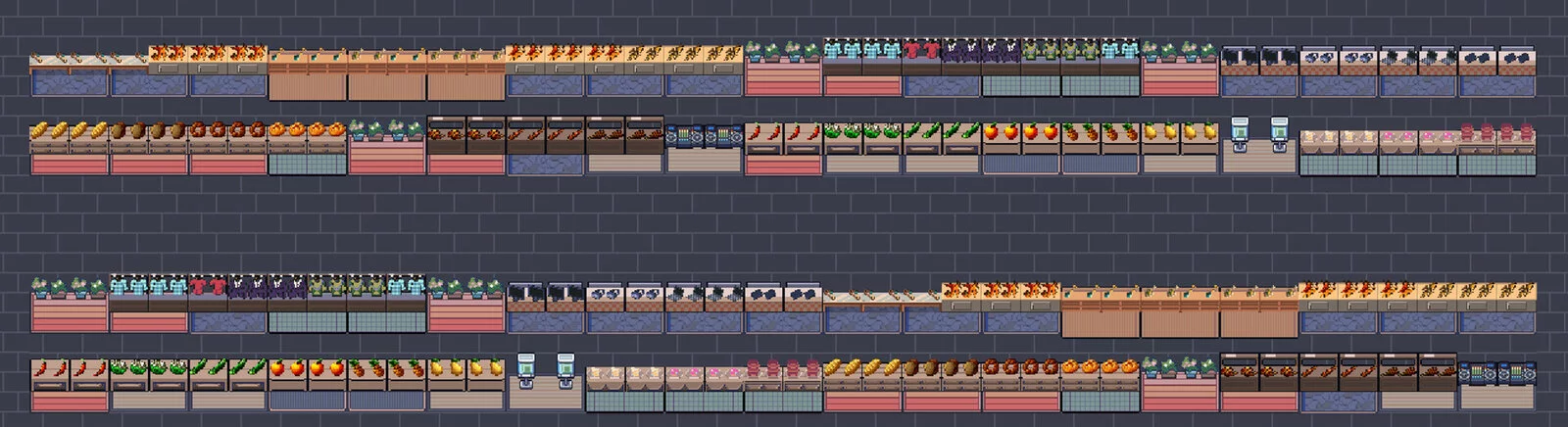The height and width of the screenshot is (427, 1568).
Task: Select the red jar stall in upper block
Action: click(1496, 148)
